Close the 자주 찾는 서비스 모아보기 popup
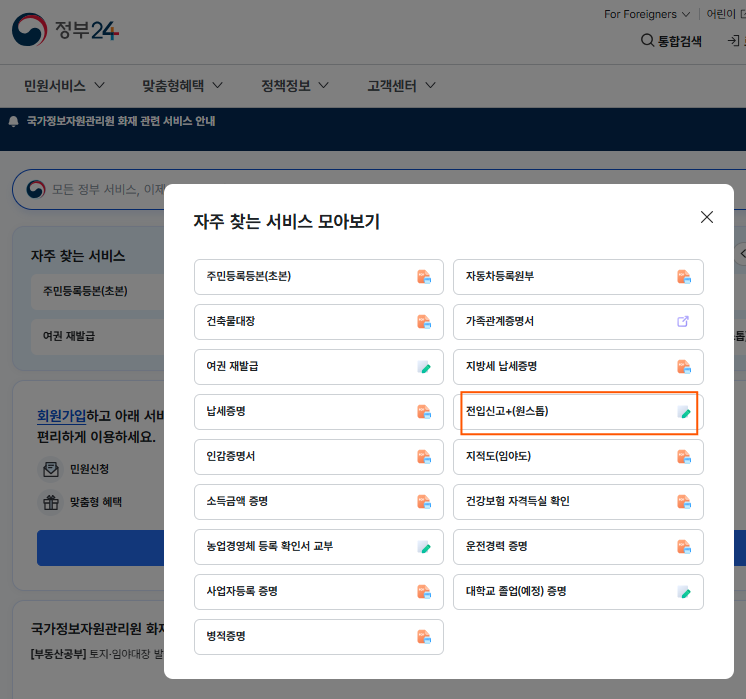Screen dimensions: 746x699 point(707,217)
